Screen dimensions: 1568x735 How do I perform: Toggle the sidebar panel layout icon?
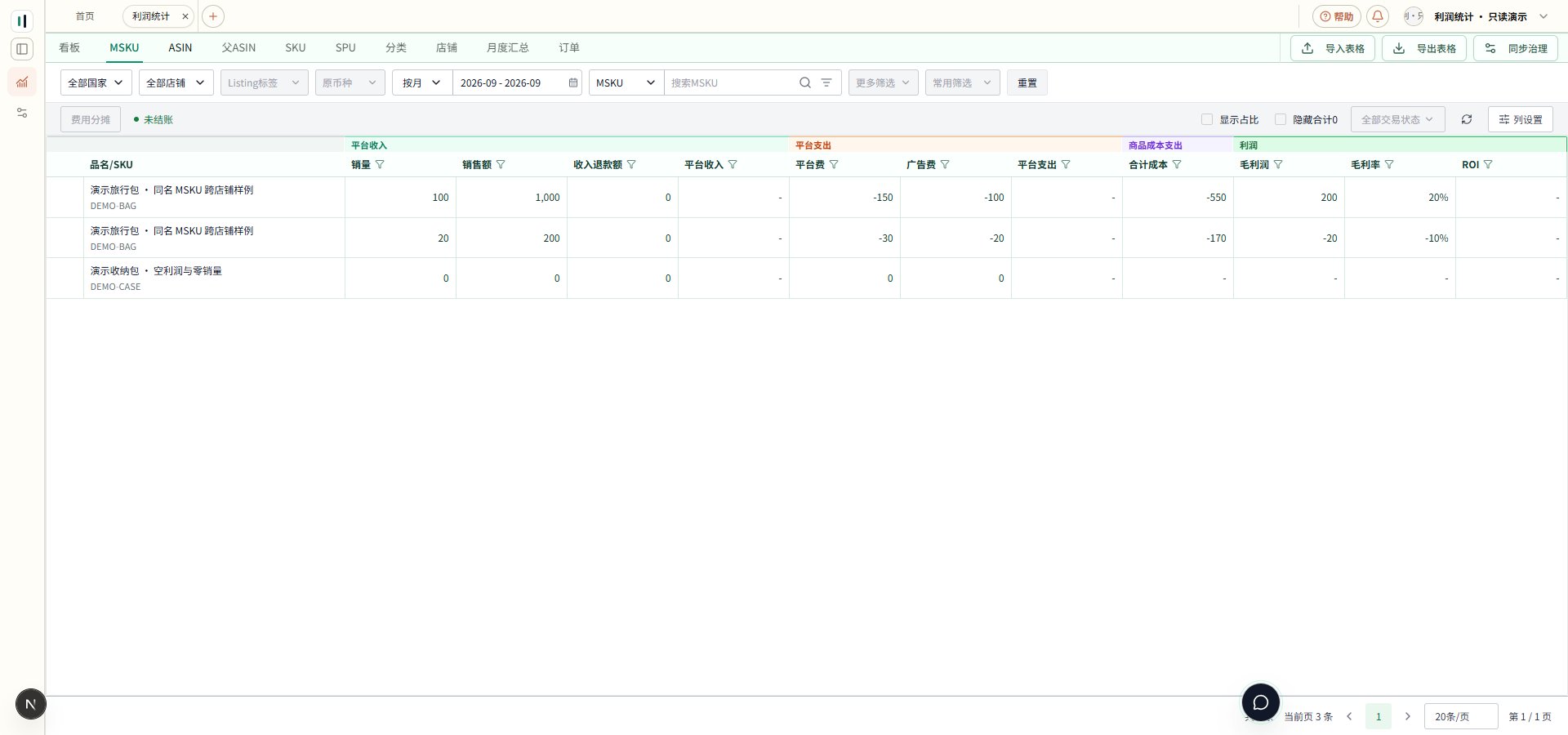click(x=22, y=49)
